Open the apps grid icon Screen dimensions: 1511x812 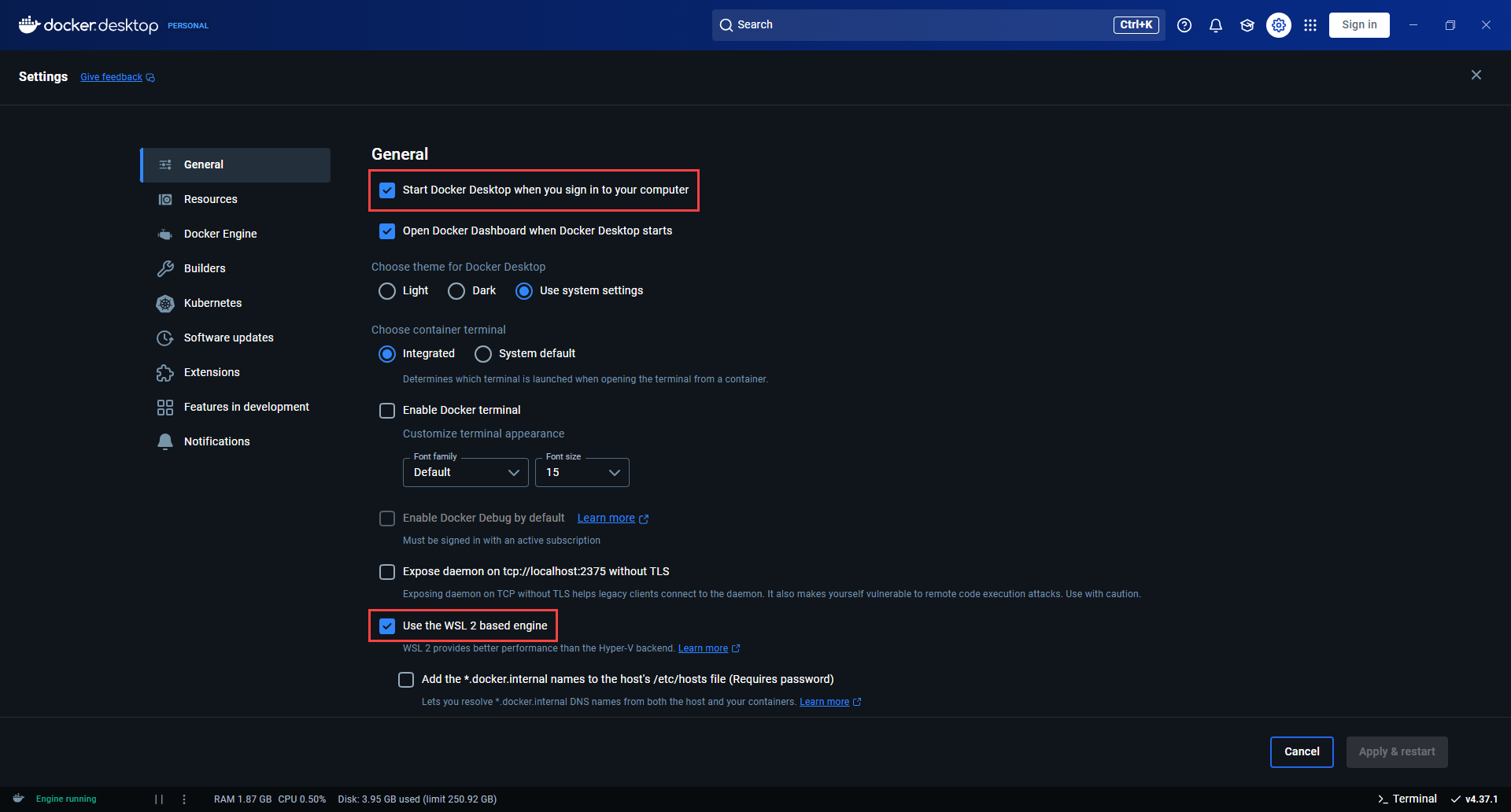(1310, 25)
